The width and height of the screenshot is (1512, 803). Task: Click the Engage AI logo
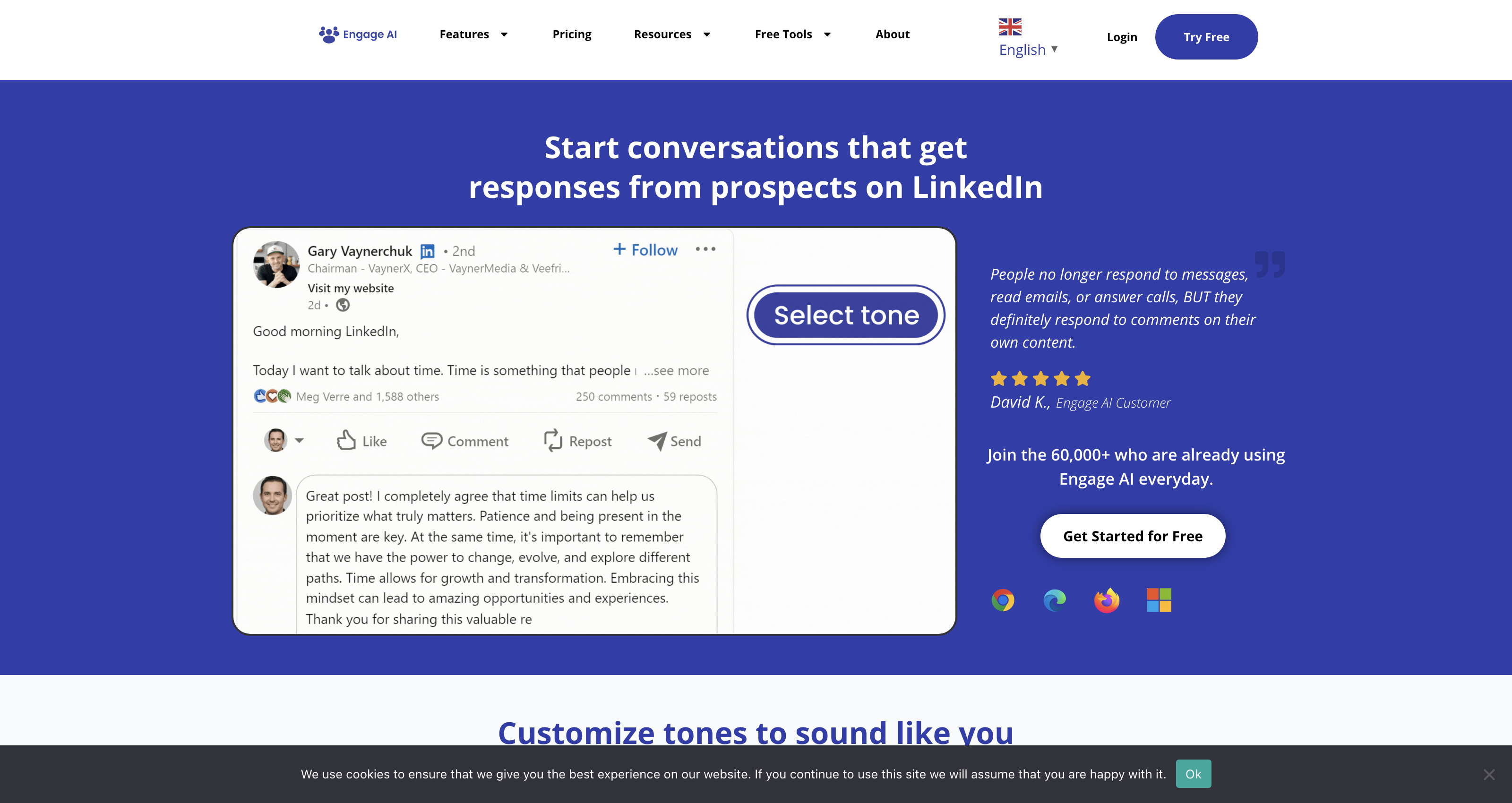[x=358, y=34]
